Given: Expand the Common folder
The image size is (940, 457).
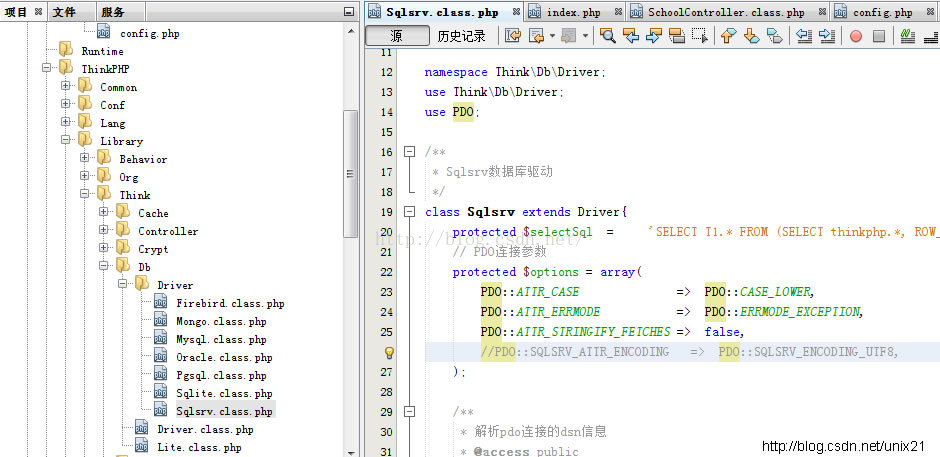Looking at the screenshot, I should [x=65, y=86].
